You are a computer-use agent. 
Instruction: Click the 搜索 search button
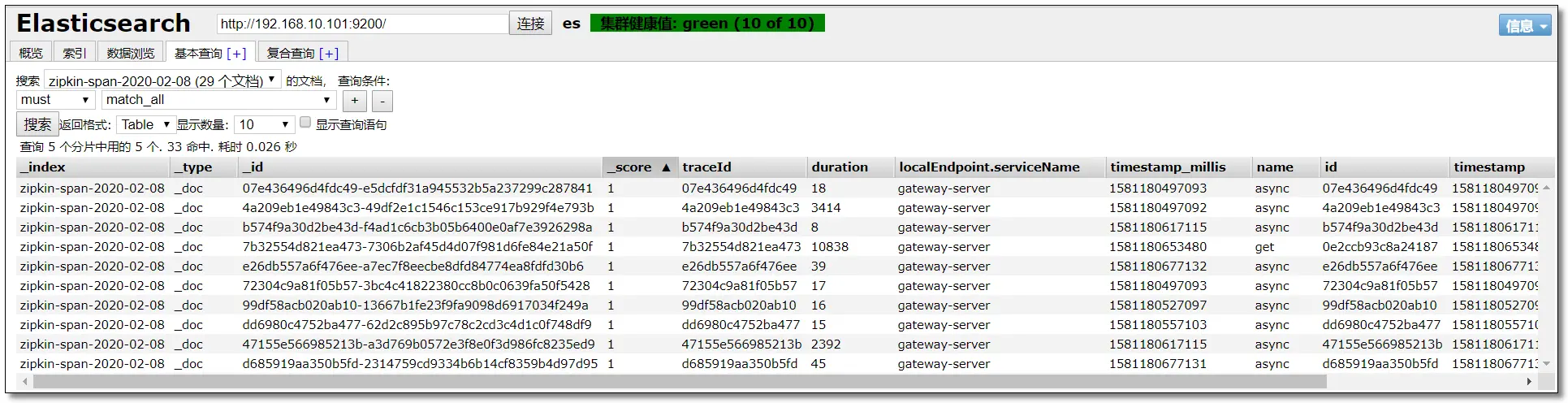click(37, 124)
